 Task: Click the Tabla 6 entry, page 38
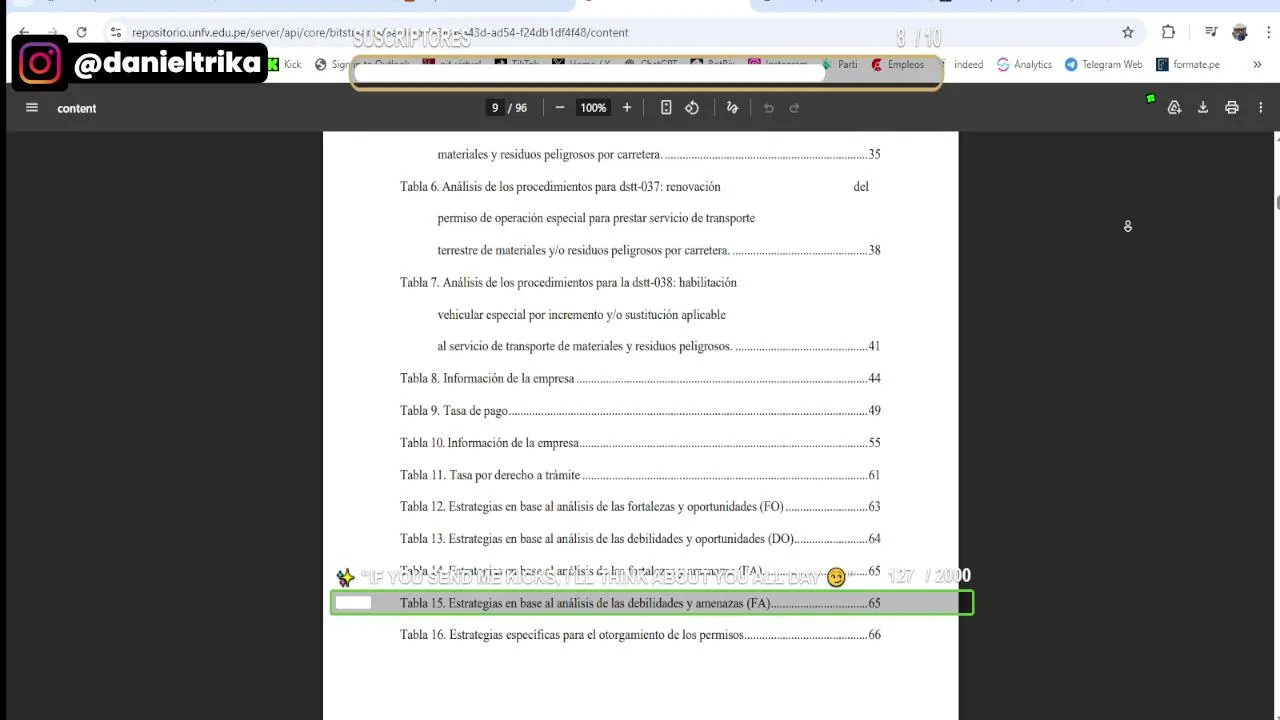point(640,218)
